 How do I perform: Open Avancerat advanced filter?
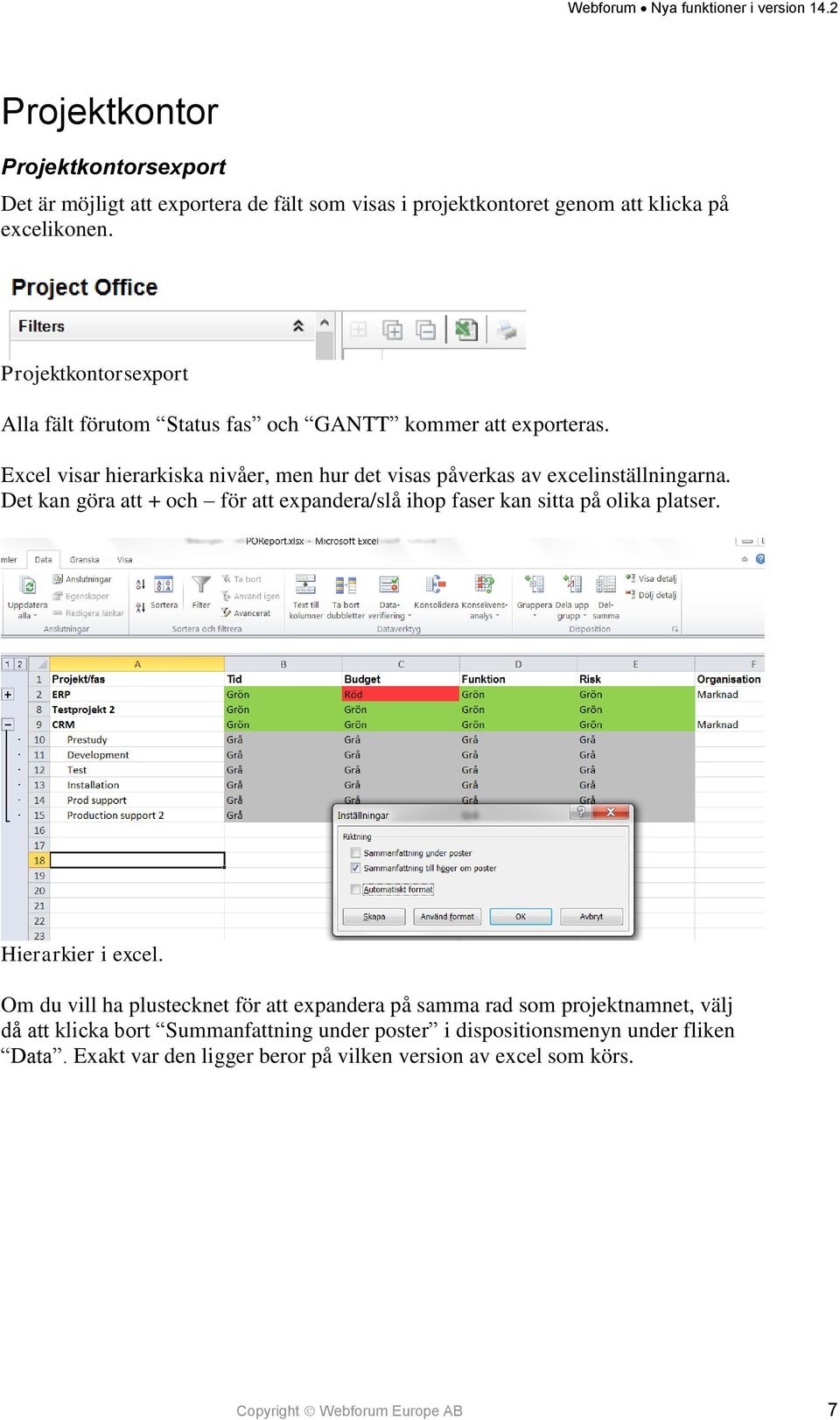pos(246,613)
